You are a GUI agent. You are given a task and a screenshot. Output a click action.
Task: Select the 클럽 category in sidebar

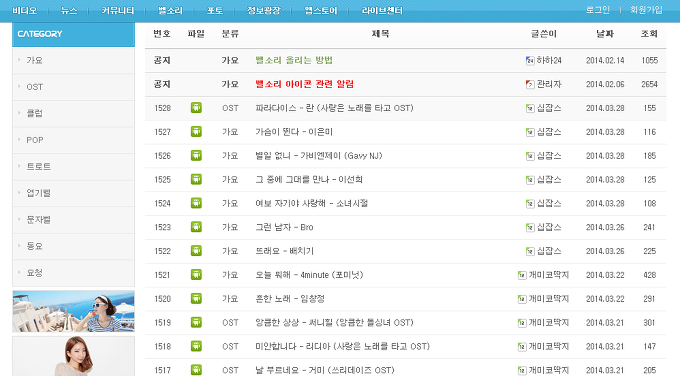[x=34, y=113]
